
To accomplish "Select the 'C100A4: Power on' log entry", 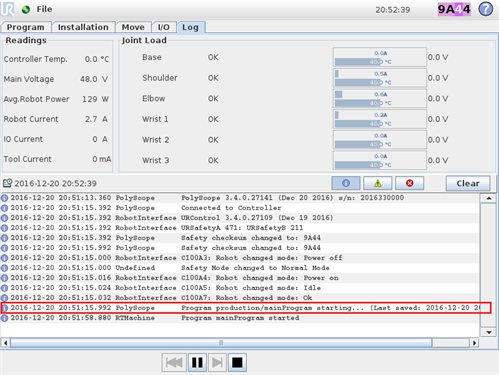I will coord(240,278).
